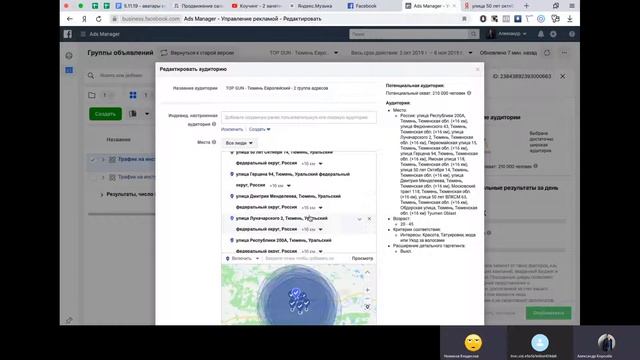Click the pin icon for улица Герцена 94
This screenshot has width=640, height=360.
point(232,174)
